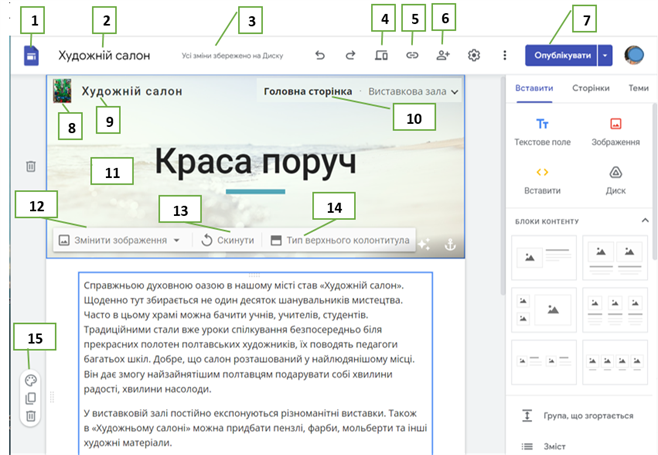The width and height of the screenshot is (658, 455).
Task: Click the Google Sites home logo icon
Action: point(30,57)
